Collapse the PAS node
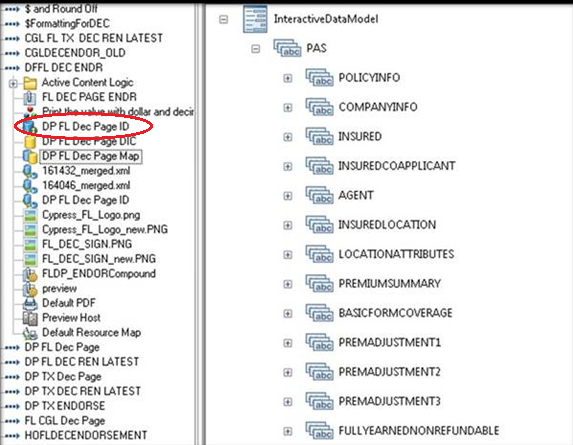Image resolution: width=573 pixels, height=445 pixels. (x=256, y=49)
